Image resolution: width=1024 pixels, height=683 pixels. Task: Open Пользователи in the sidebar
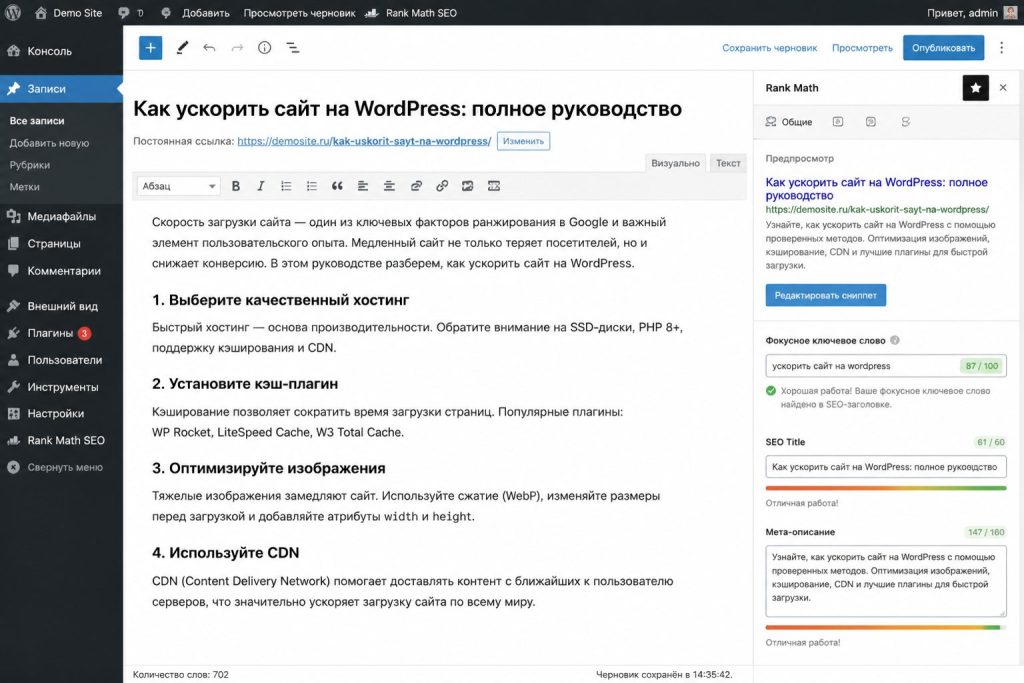click(61, 360)
